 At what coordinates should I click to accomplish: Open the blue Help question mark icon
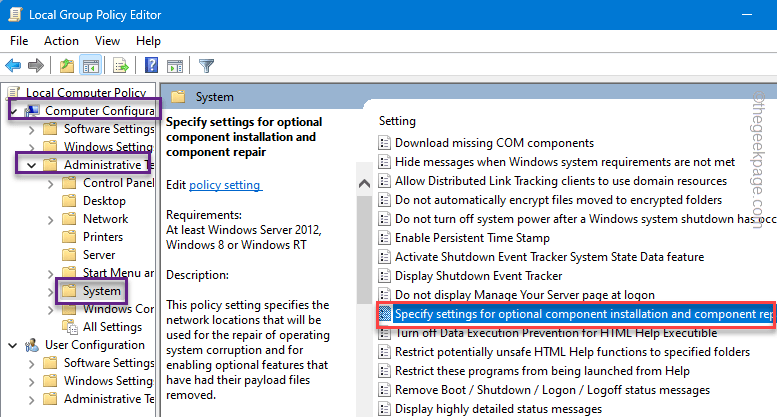click(x=151, y=65)
